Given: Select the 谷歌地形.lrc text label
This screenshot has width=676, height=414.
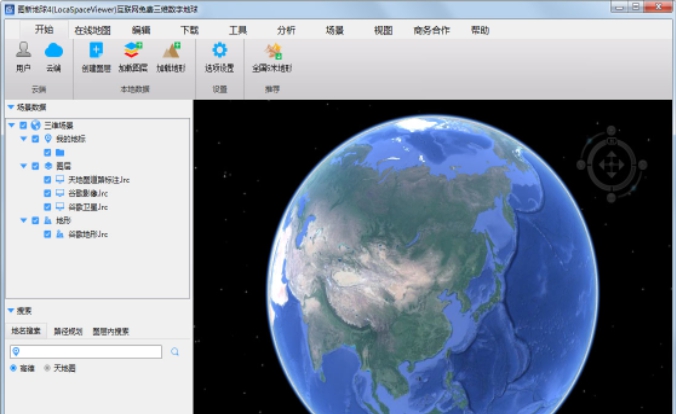Looking at the screenshot, I should (88, 234).
